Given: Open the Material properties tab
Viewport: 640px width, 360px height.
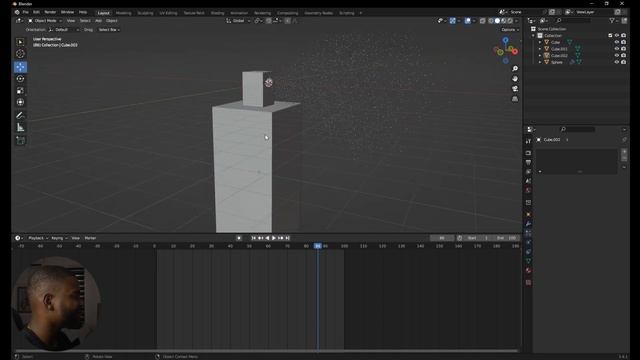Looking at the screenshot, I should pyautogui.click(x=529, y=271).
